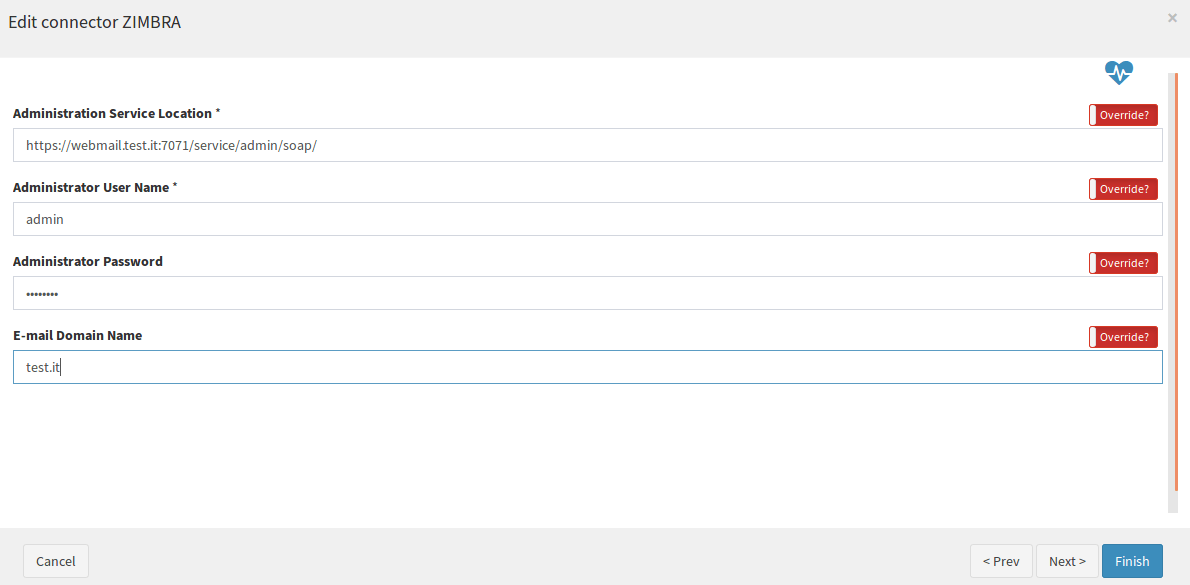Screen dimensions: 1190x585
Task: Click the dialog's vertical scrollbar
Action: 1174,291
